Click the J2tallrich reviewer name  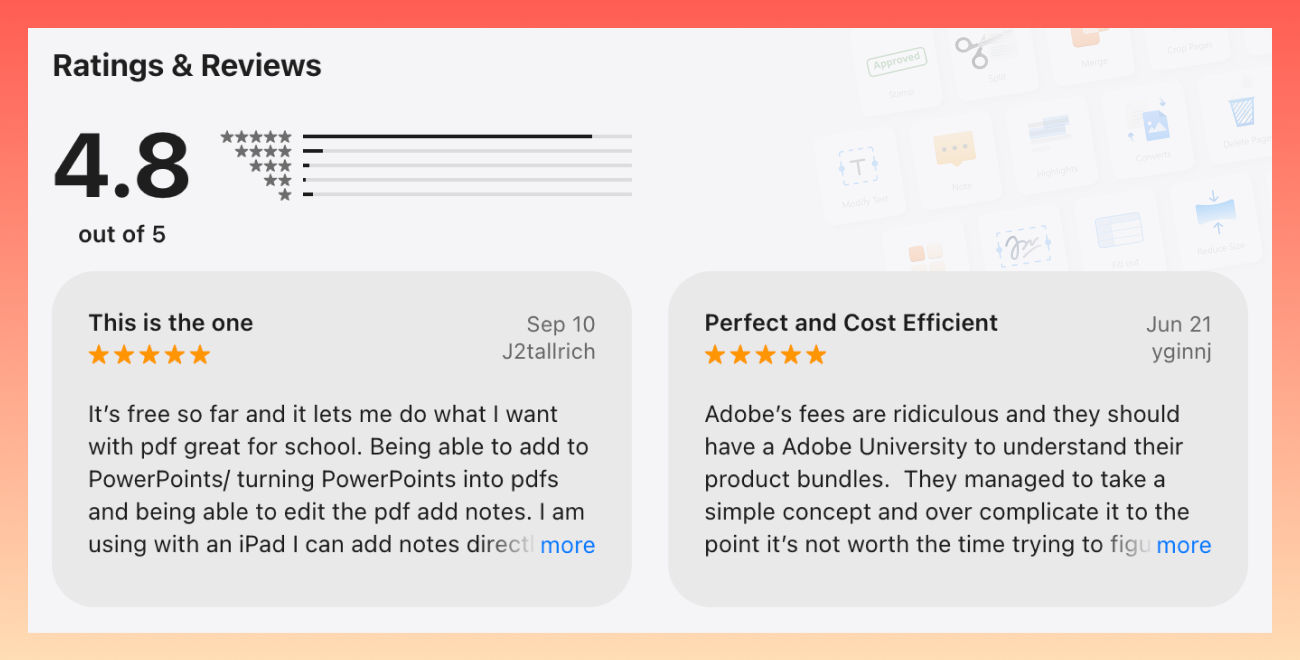click(548, 352)
